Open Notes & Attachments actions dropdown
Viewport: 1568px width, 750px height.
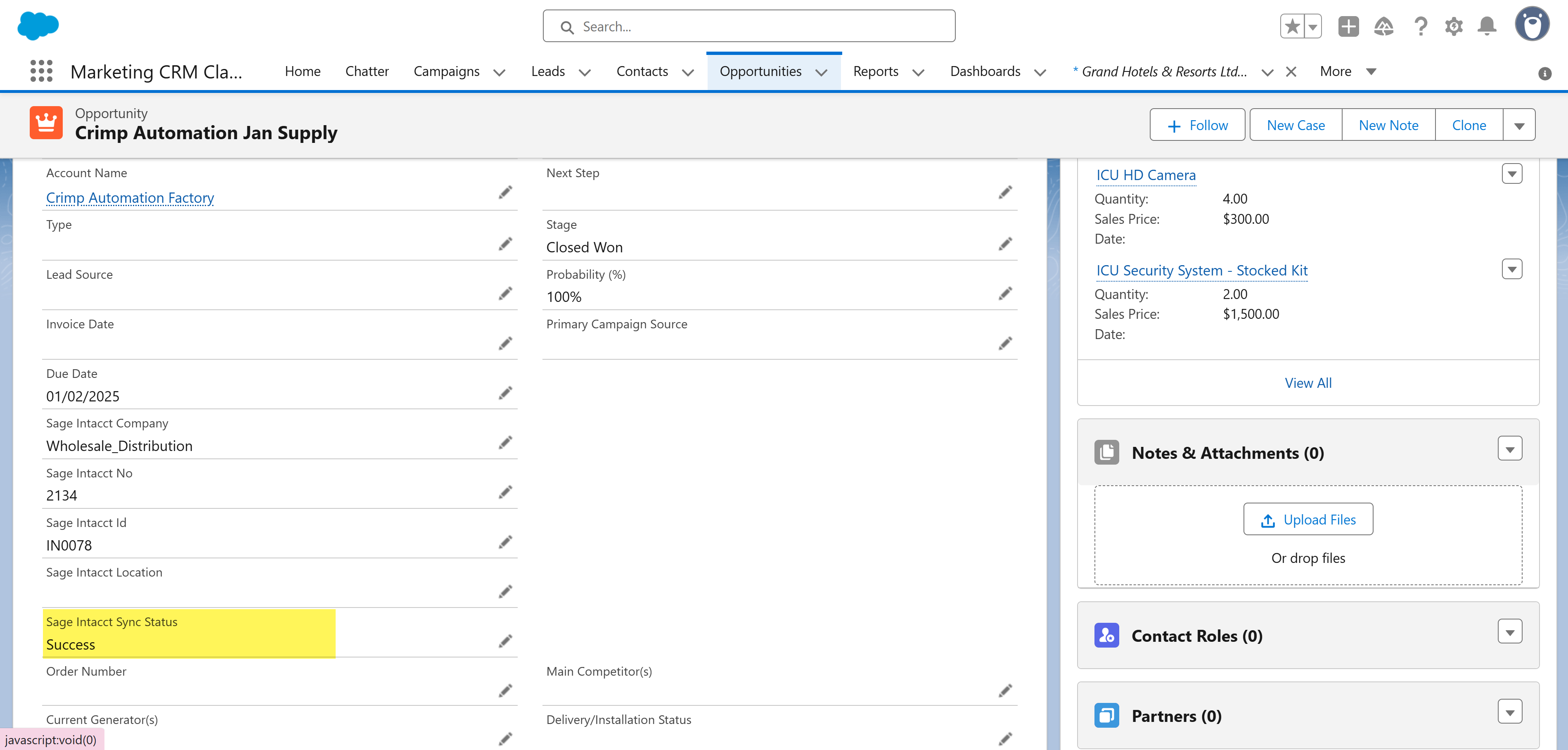pyautogui.click(x=1510, y=449)
